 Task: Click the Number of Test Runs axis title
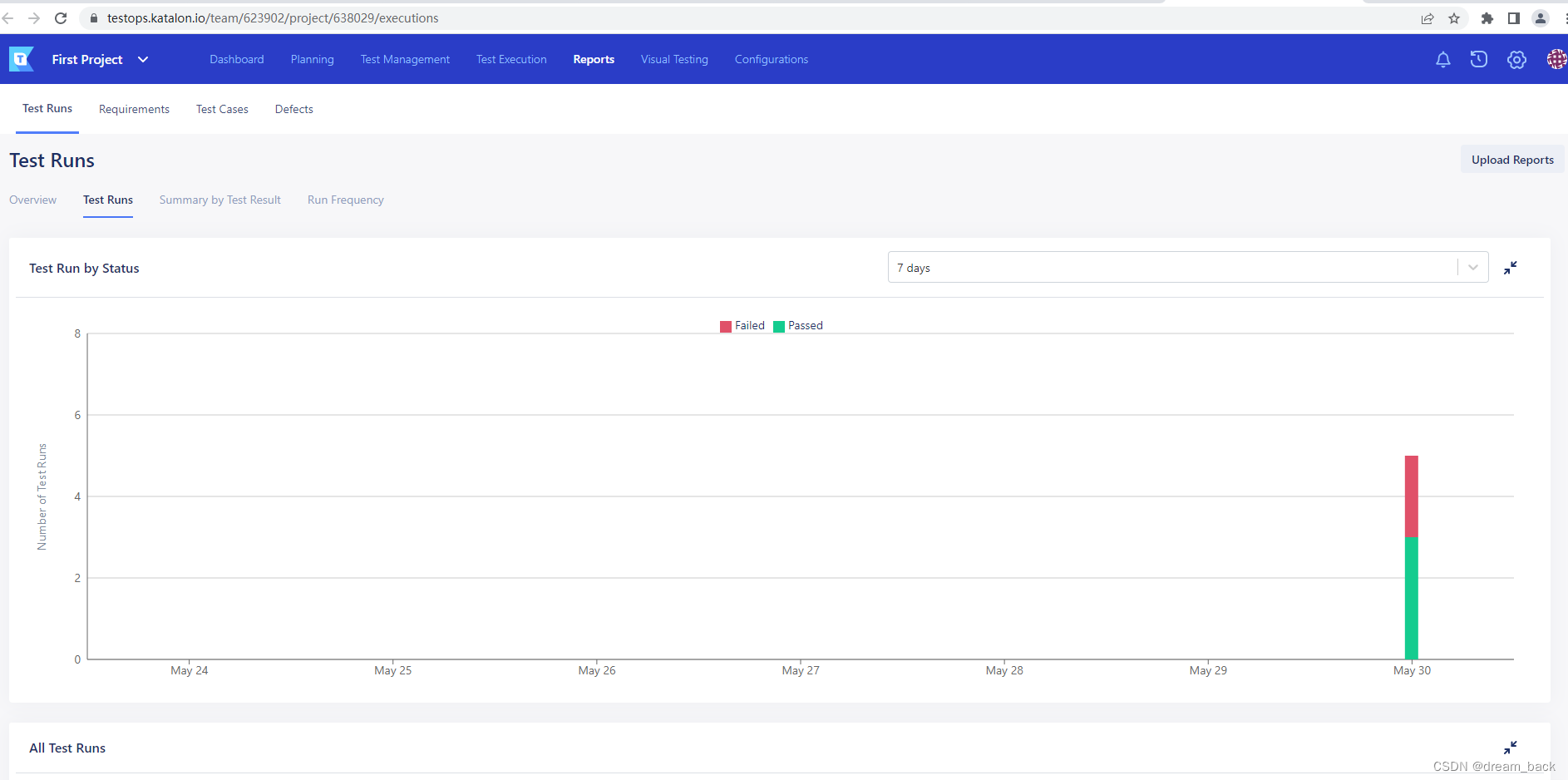point(42,496)
